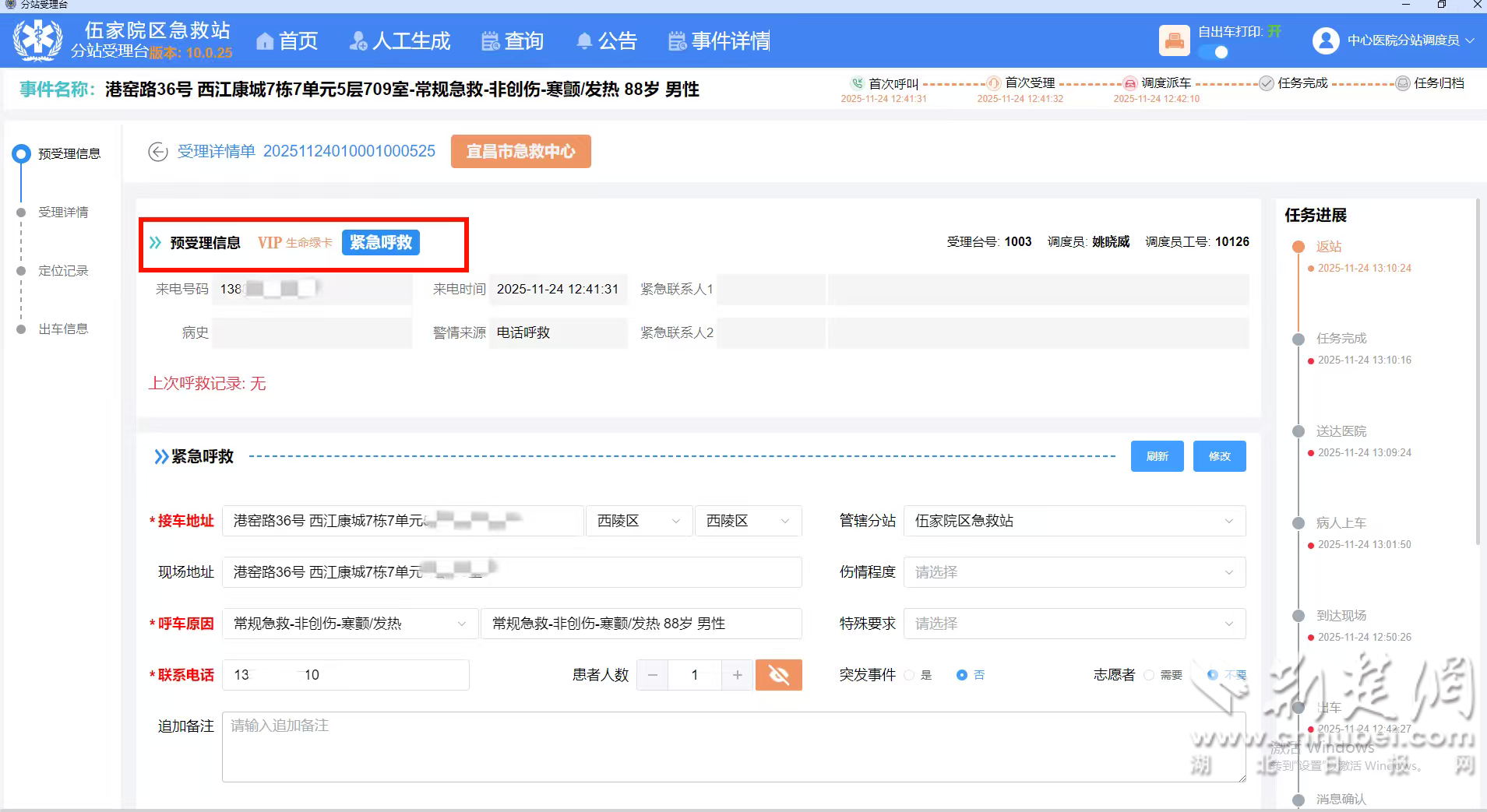
Task: Increase 患者人数 with the plus stepper
Action: tap(736, 674)
